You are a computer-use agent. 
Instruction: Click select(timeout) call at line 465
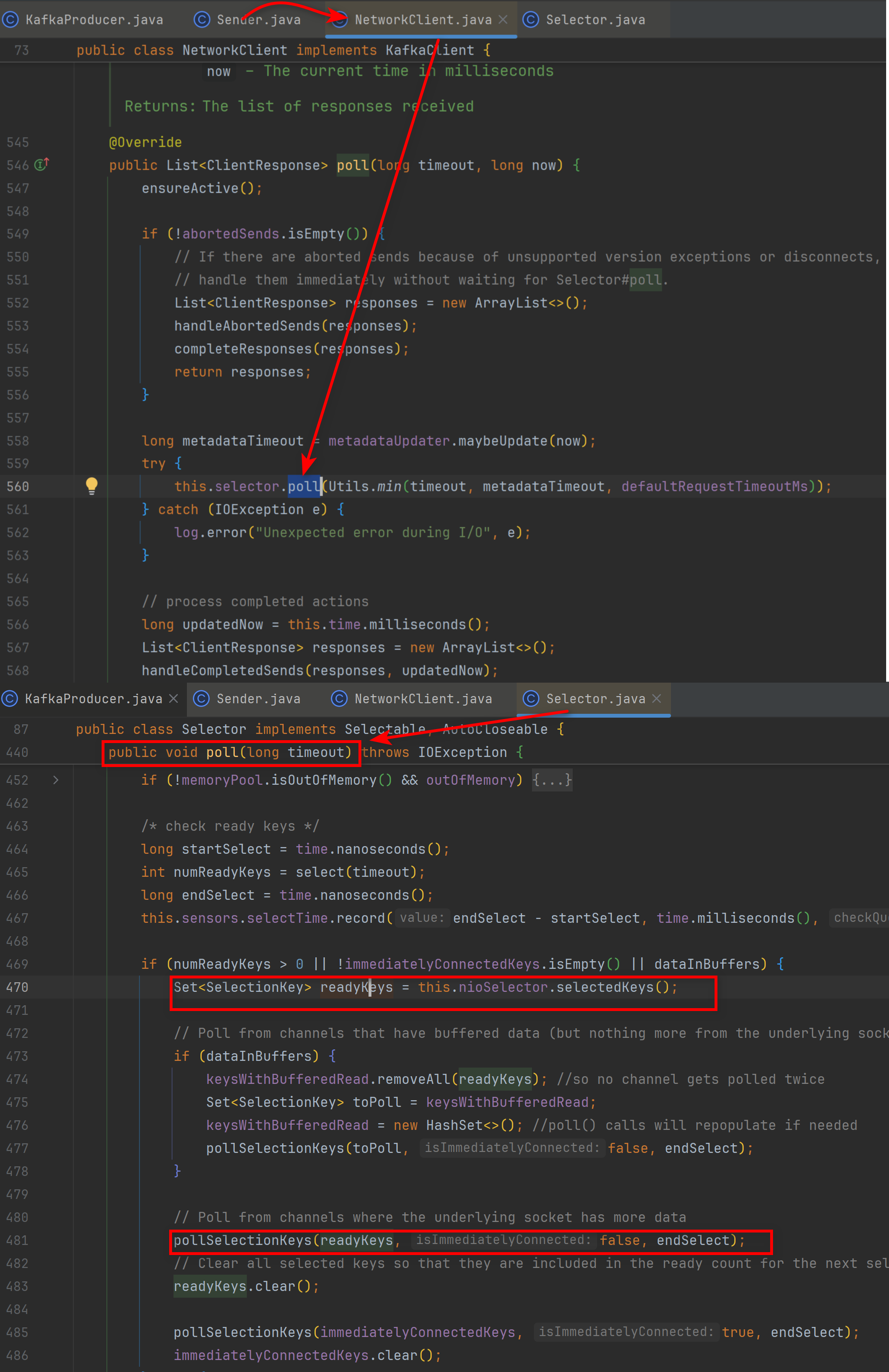pyautogui.click(x=356, y=872)
